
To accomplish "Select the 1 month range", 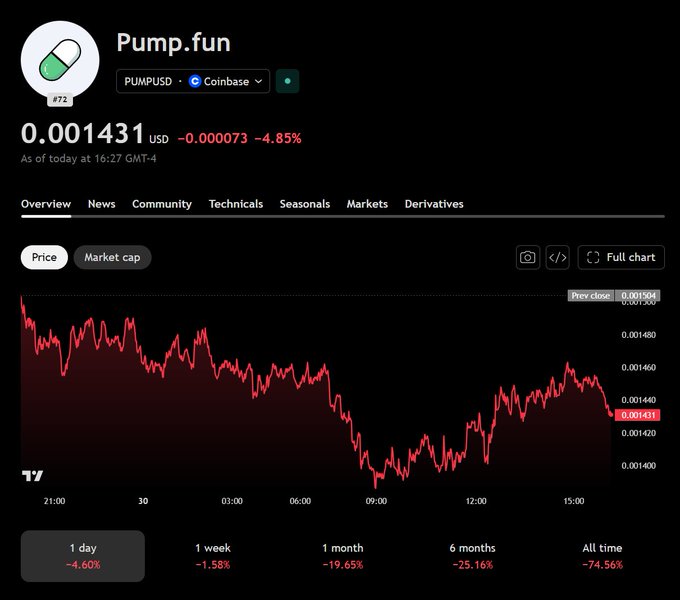I will [x=343, y=556].
